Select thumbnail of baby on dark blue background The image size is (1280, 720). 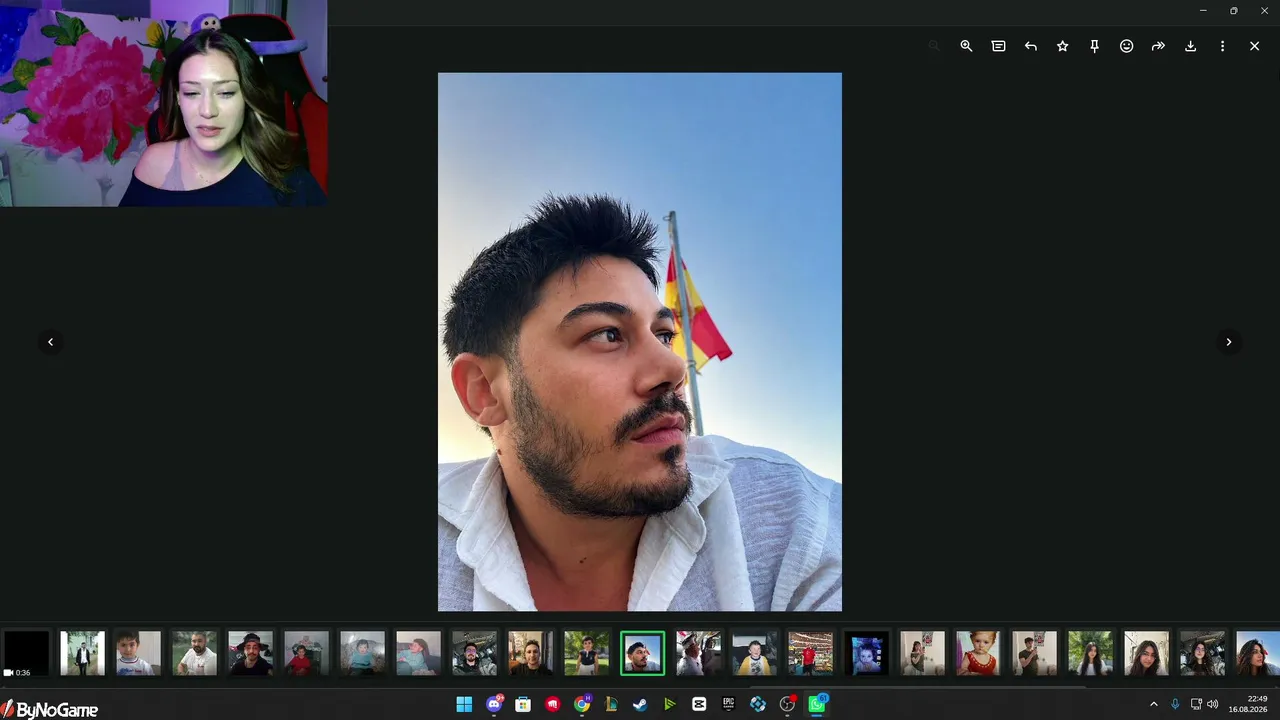pyautogui.click(x=866, y=653)
